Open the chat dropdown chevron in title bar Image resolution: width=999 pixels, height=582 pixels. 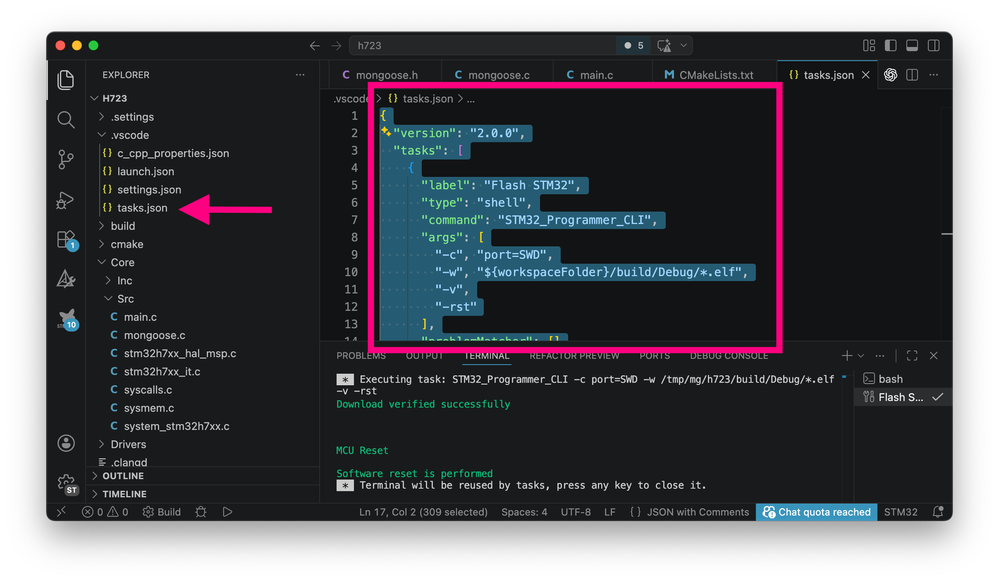(684, 46)
